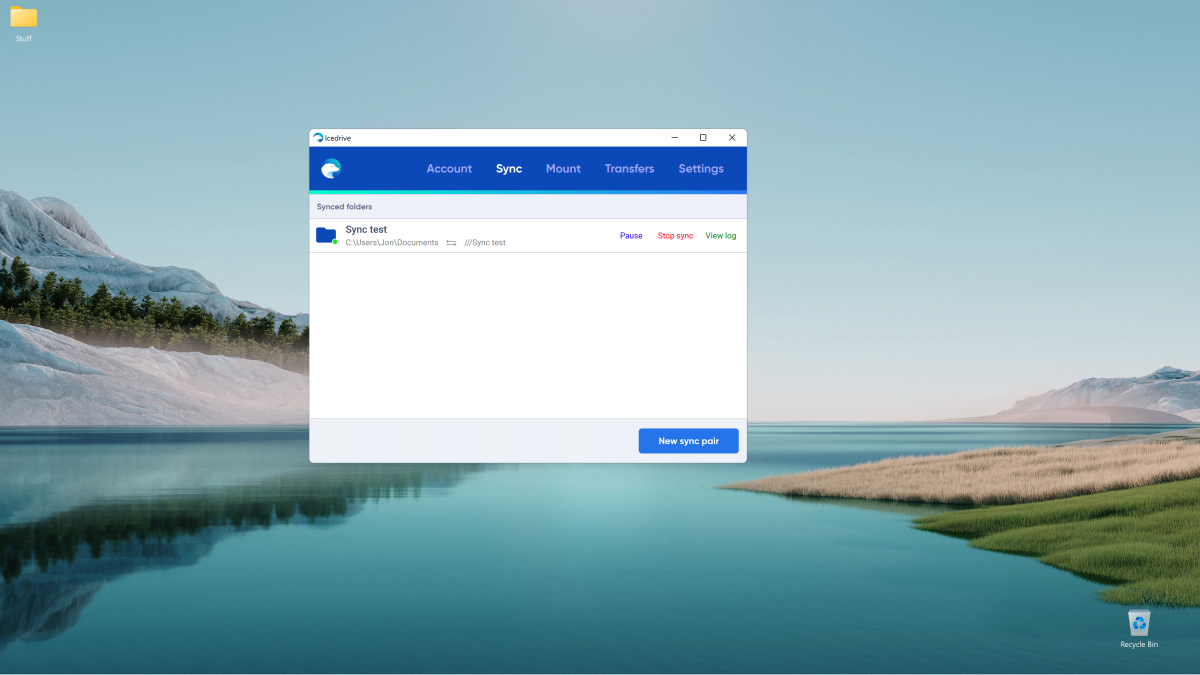The image size is (1200, 675).
Task: Open the Account tab
Action: click(449, 169)
